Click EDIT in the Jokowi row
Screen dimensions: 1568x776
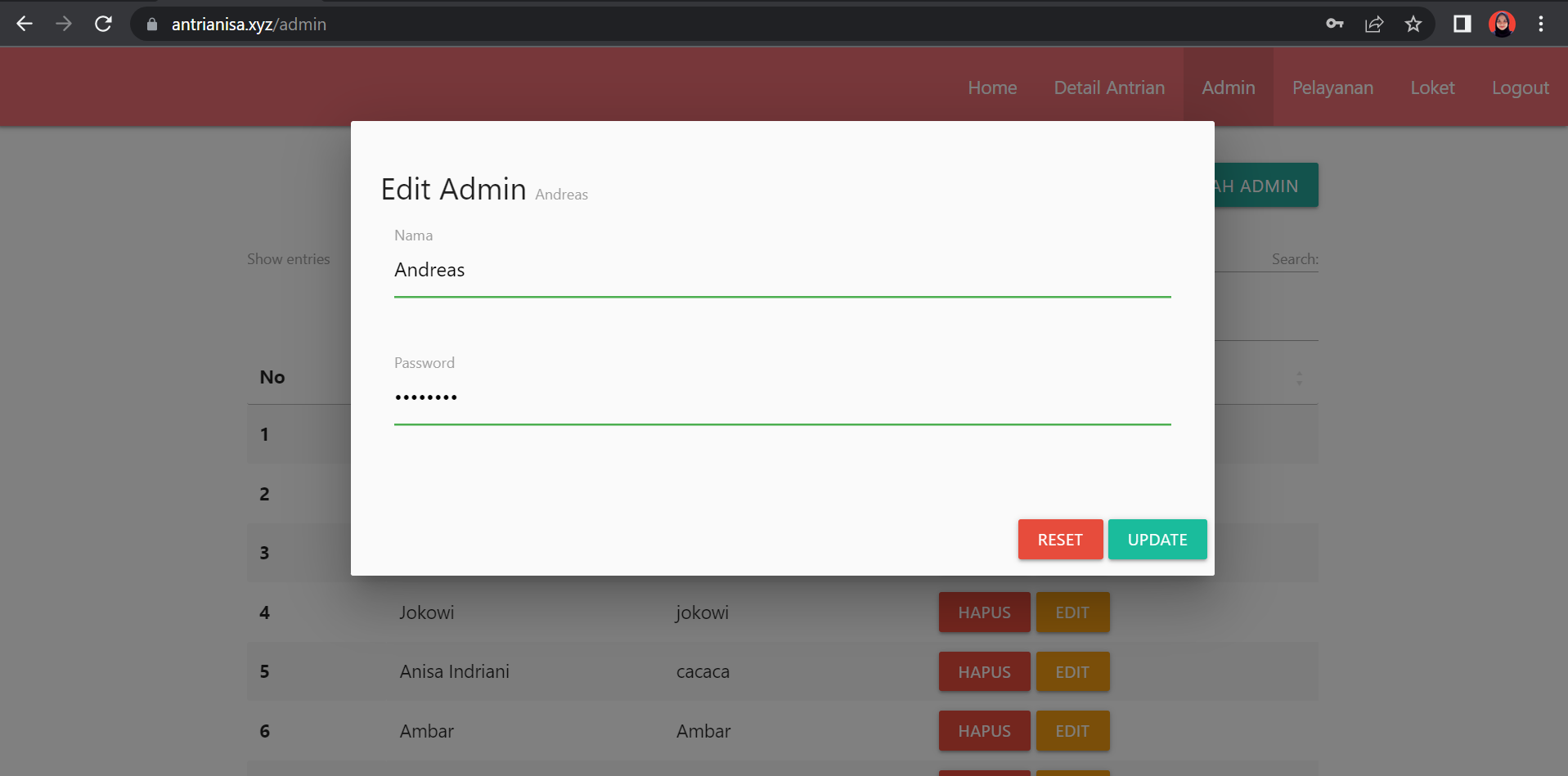click(x=1072, y=612)
